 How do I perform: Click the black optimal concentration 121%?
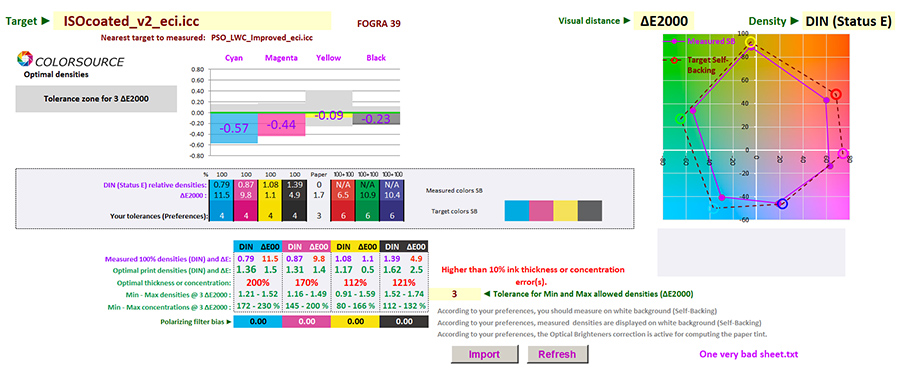pos(404,283)
